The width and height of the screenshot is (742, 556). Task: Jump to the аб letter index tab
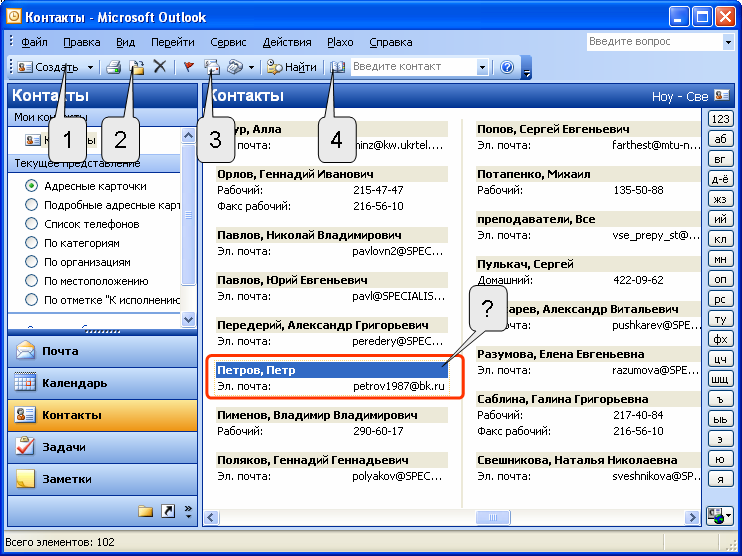[720, 139]
